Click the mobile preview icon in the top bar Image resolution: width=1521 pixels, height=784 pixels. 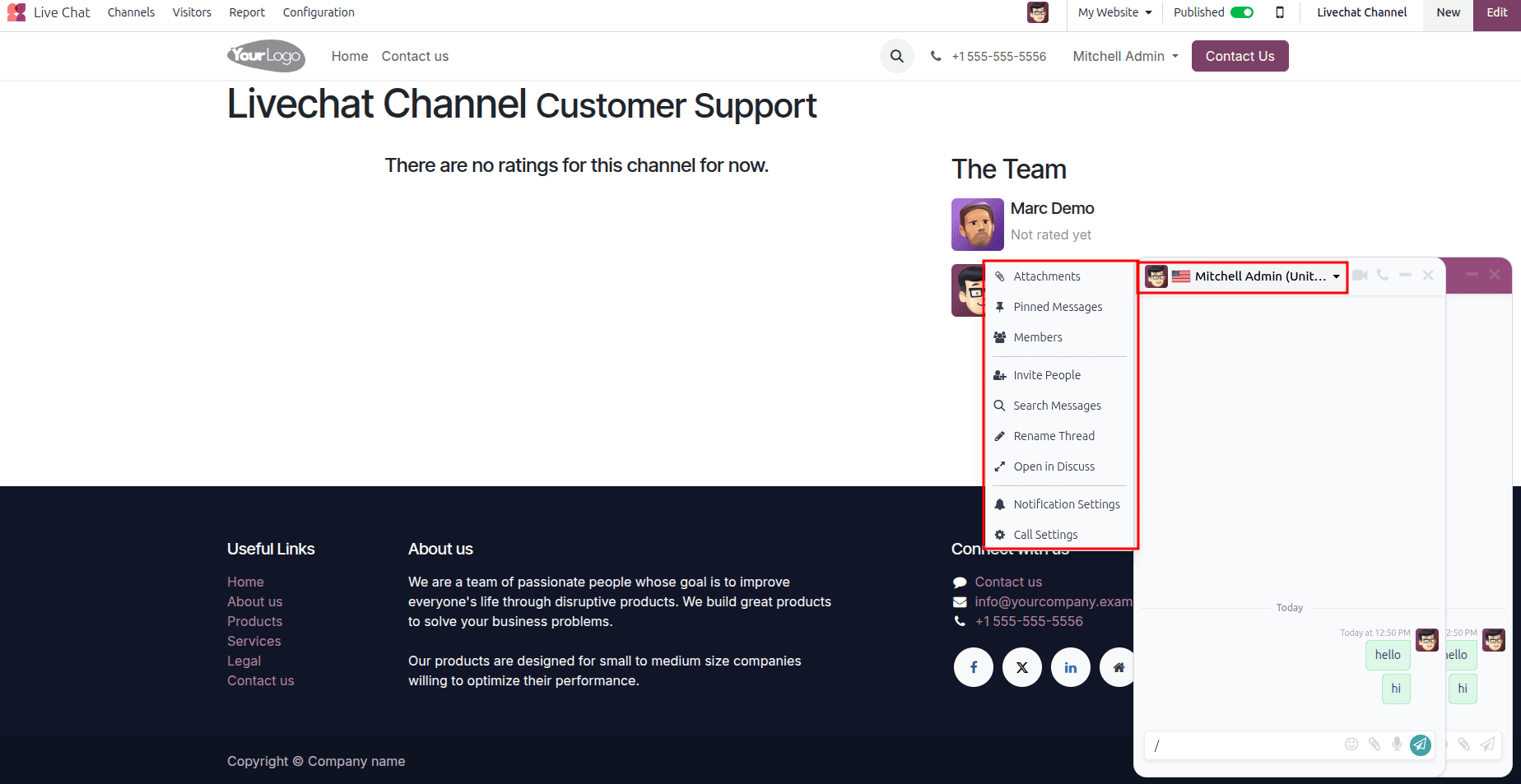1280,12
